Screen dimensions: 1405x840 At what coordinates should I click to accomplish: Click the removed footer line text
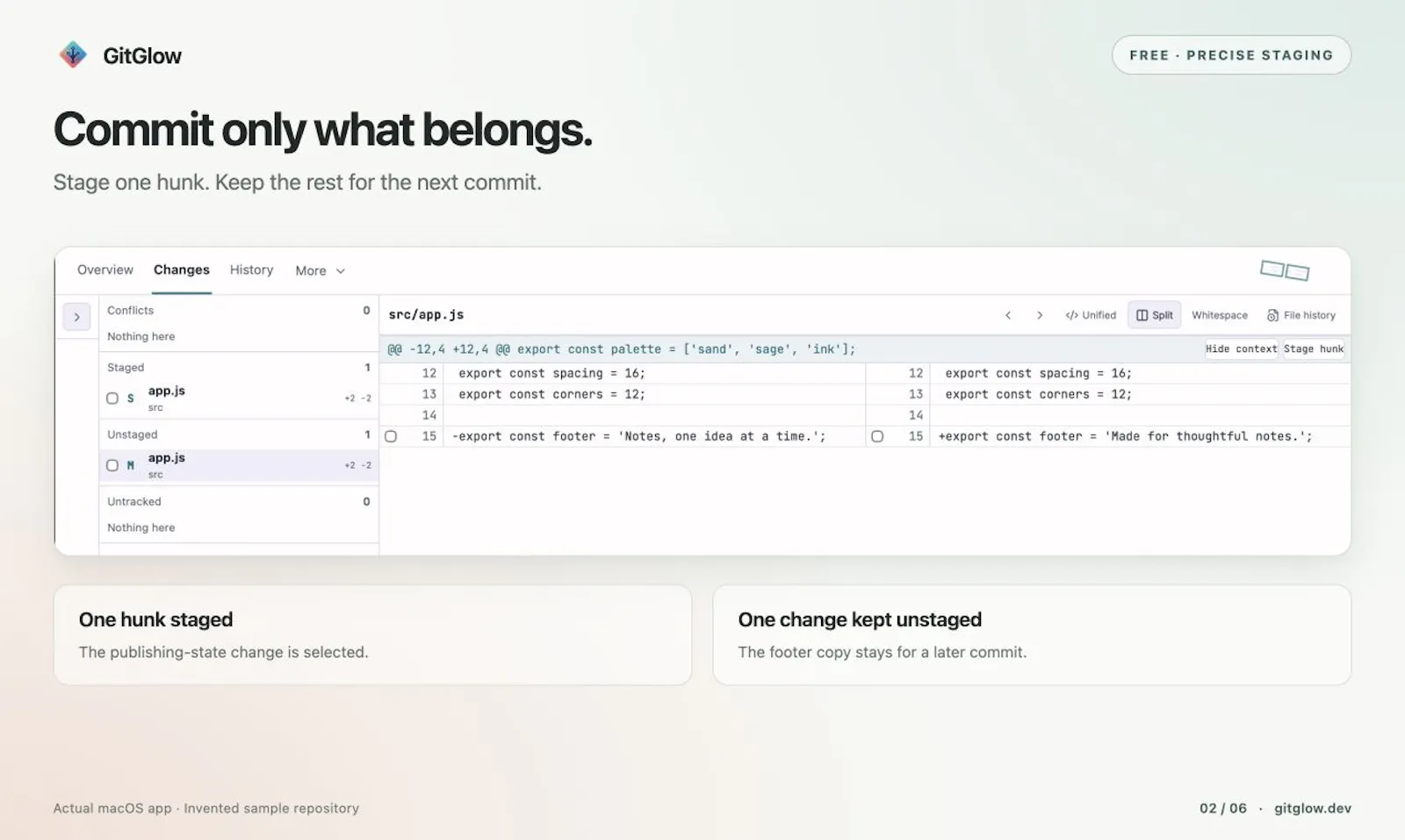click(639, 436)
